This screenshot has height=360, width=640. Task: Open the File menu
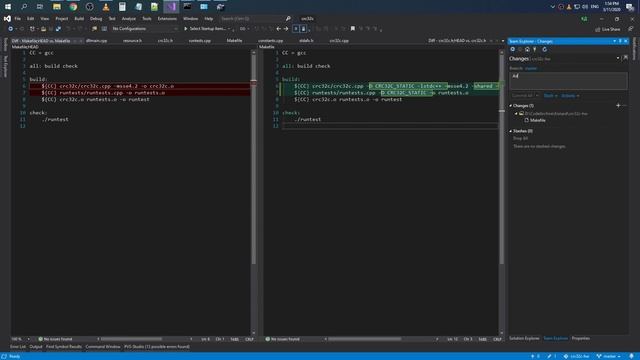point(18,18)
